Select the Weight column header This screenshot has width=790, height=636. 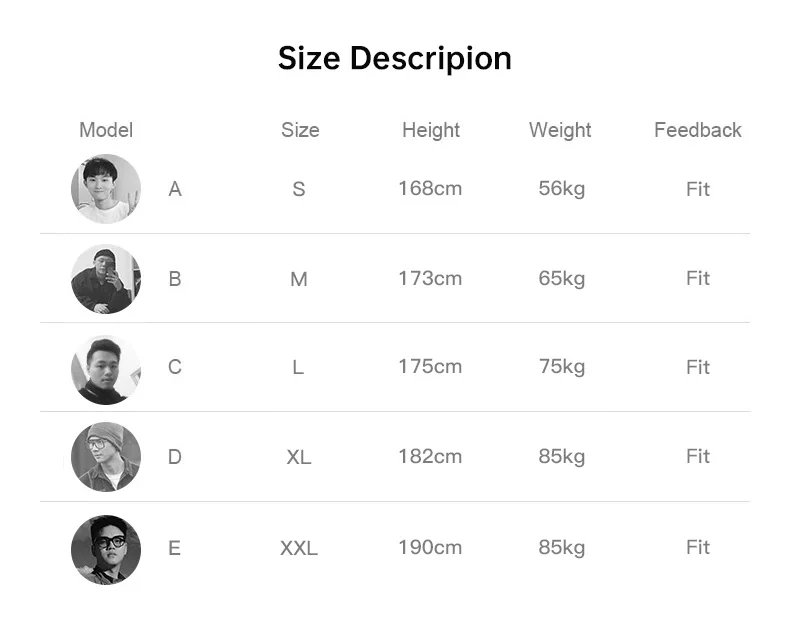click(560, 130)
